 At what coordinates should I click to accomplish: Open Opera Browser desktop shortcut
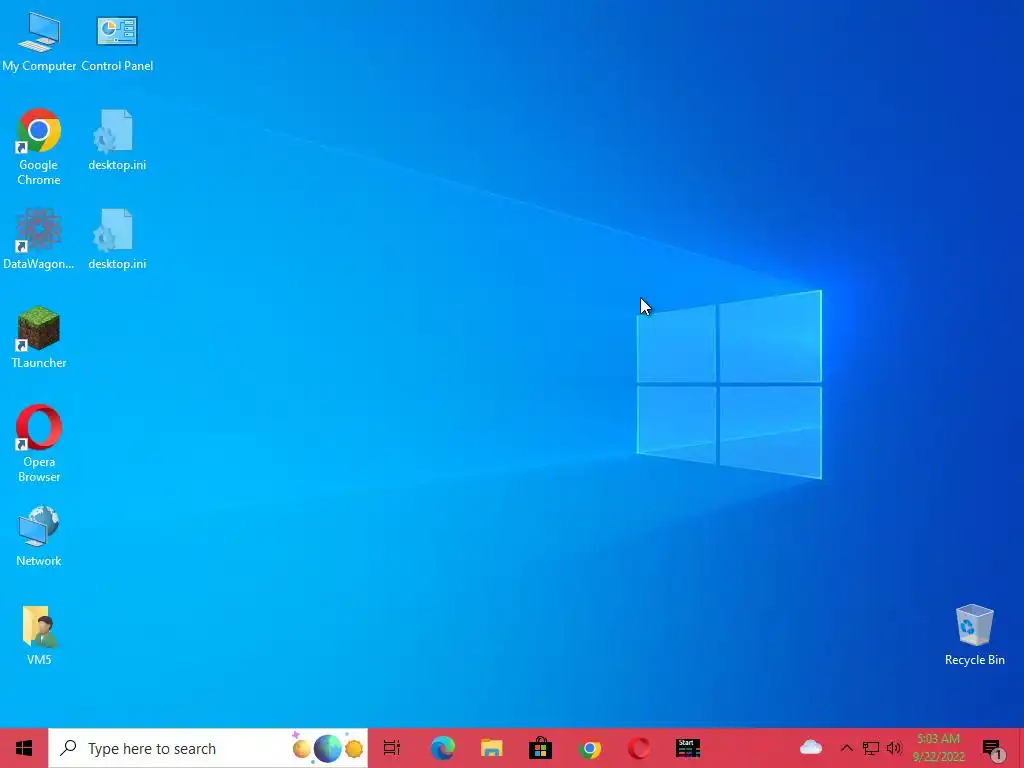click(x=39, y=444)
